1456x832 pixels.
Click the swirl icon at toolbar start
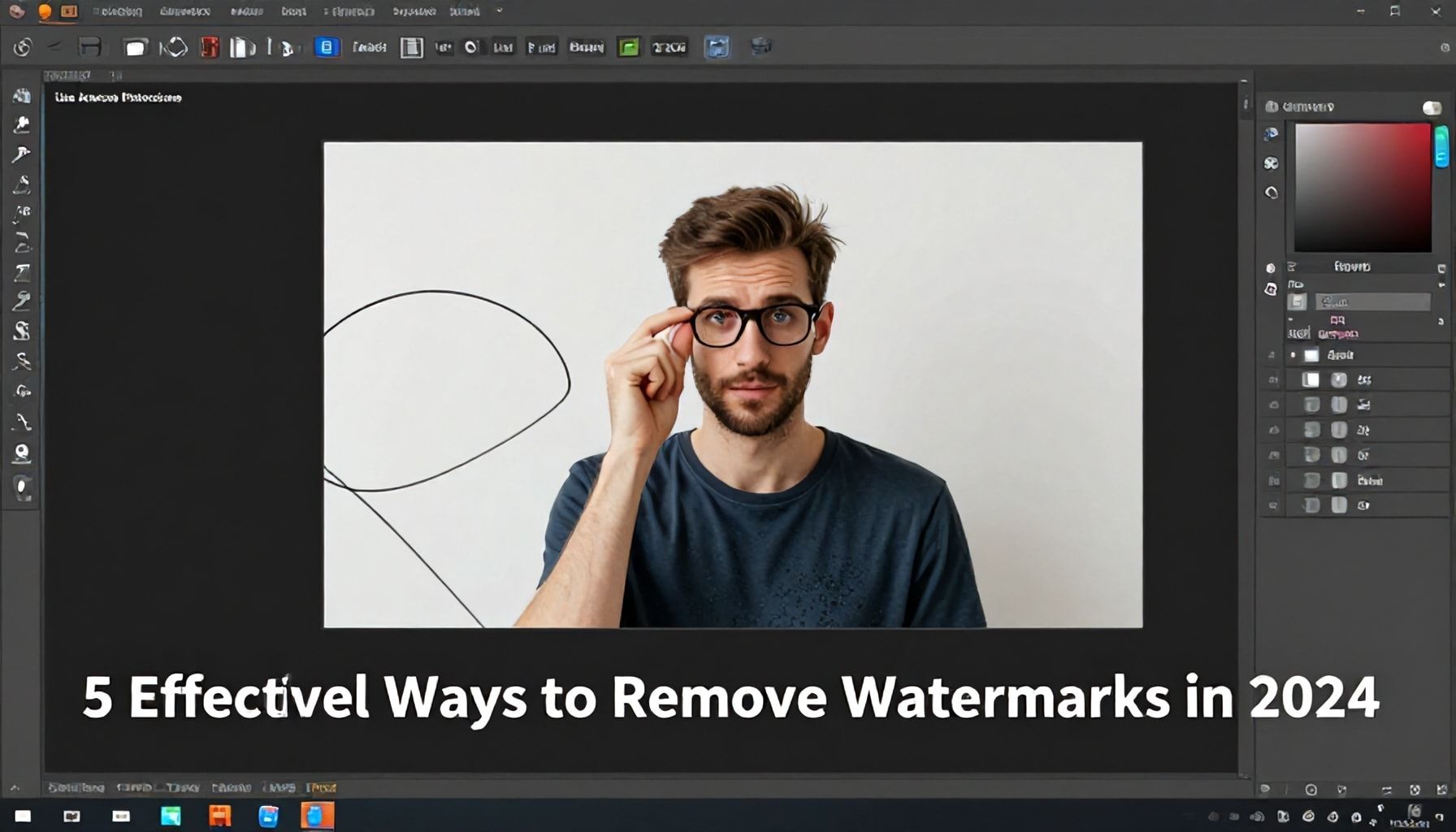22,47
